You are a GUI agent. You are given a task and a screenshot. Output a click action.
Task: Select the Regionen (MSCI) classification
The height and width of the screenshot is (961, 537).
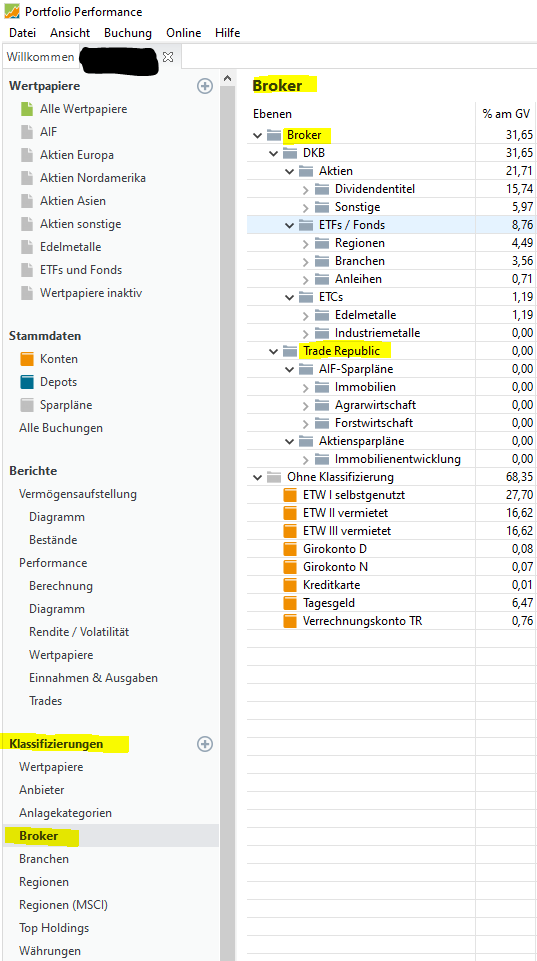63,905
